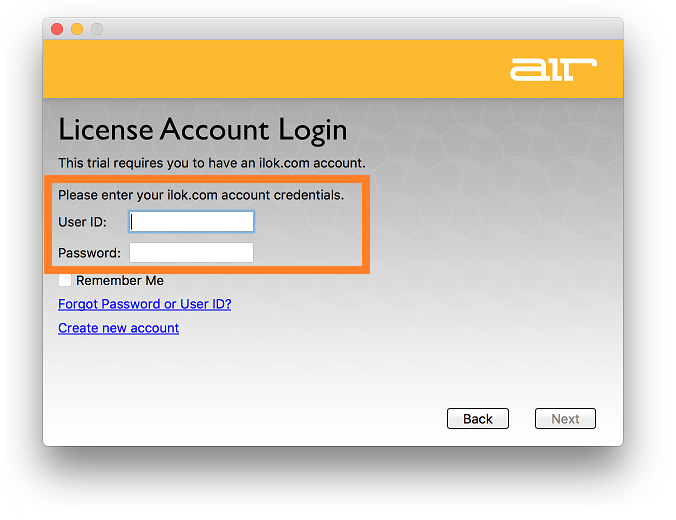The height and width of the screenshot is (520, 676).
Task: Click the "User ID:" label
Action: [x=82, y=222]
